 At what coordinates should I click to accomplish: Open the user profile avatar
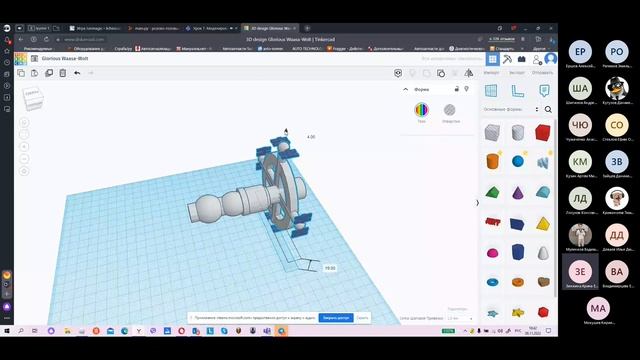(551, 59)
